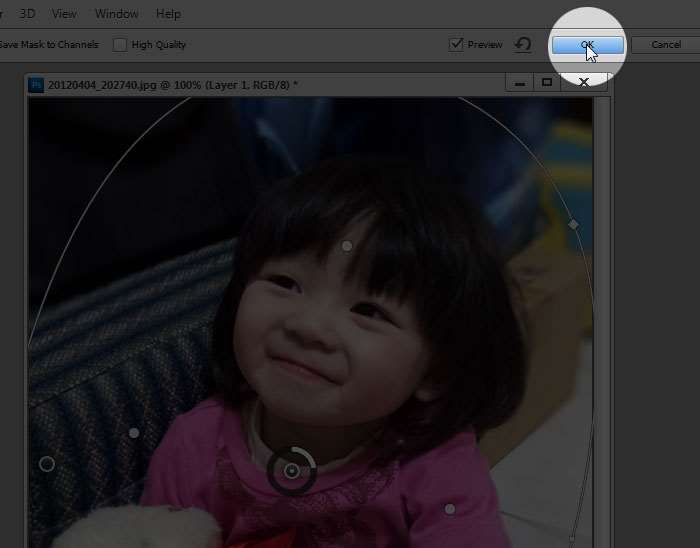Click the Photoshop icon in the document title bar
The height and width of the screenshot is (548, 700).
pos(36,85)
